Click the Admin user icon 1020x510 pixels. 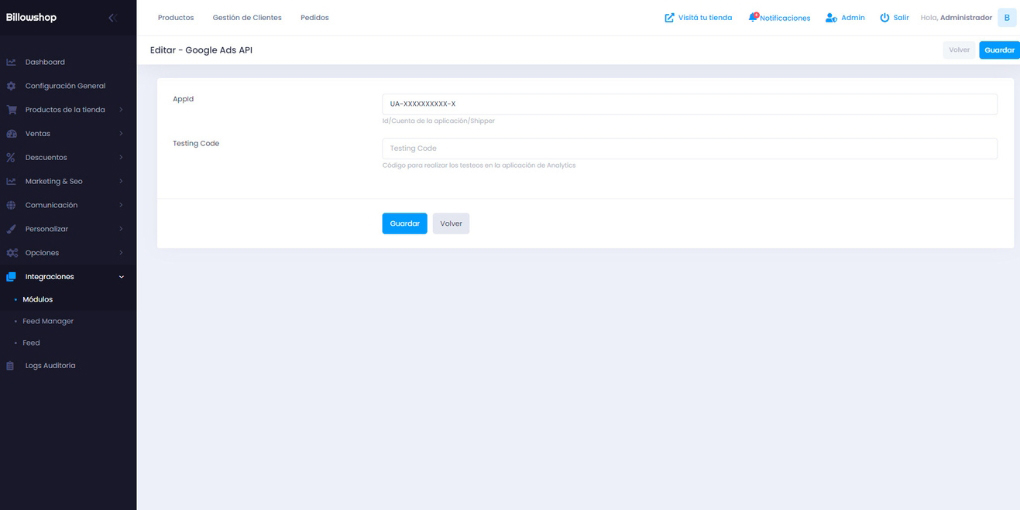click(x=830, y=18)
